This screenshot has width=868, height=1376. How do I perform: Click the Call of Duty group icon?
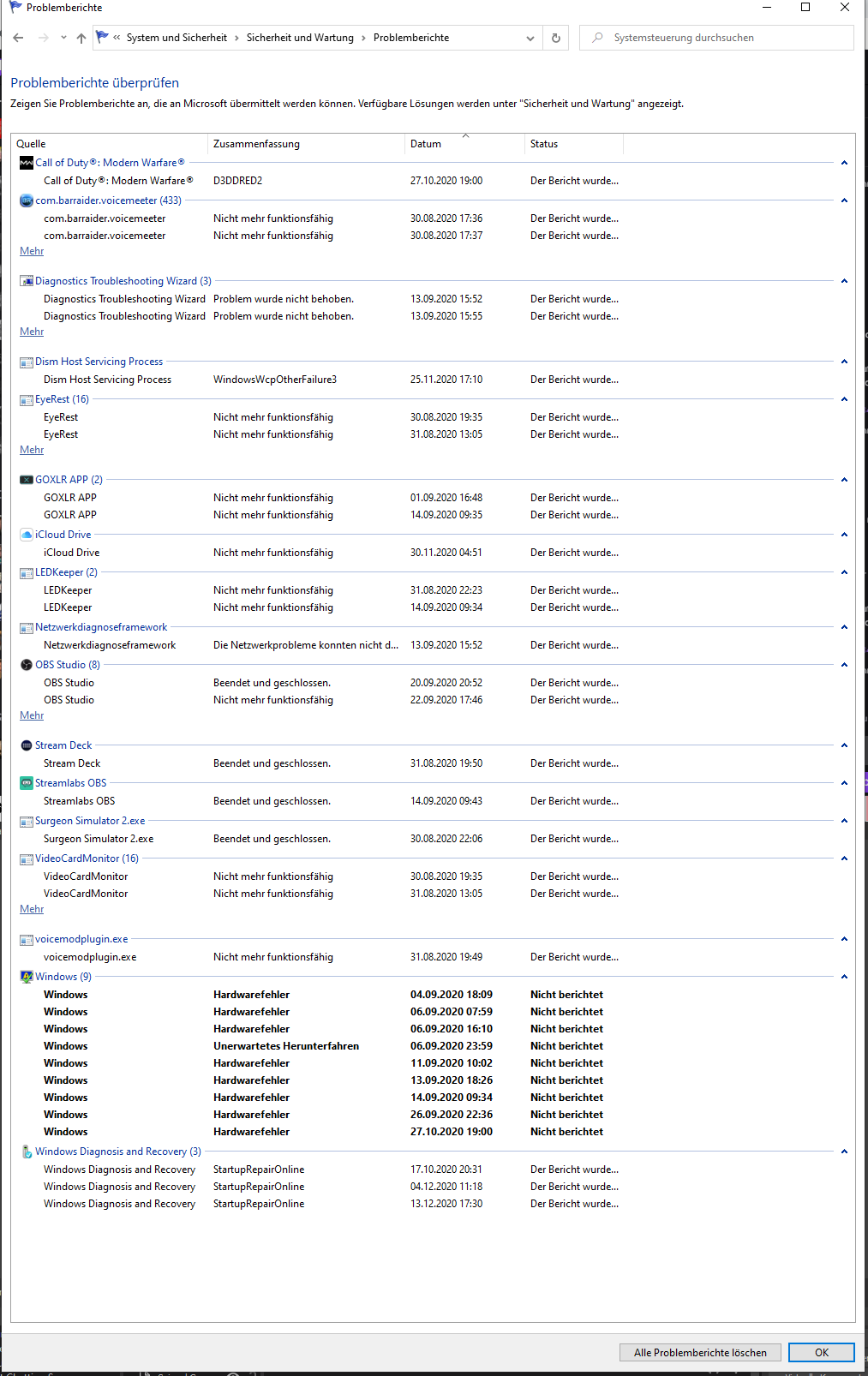pyautogui.click(x=27, y=163)
